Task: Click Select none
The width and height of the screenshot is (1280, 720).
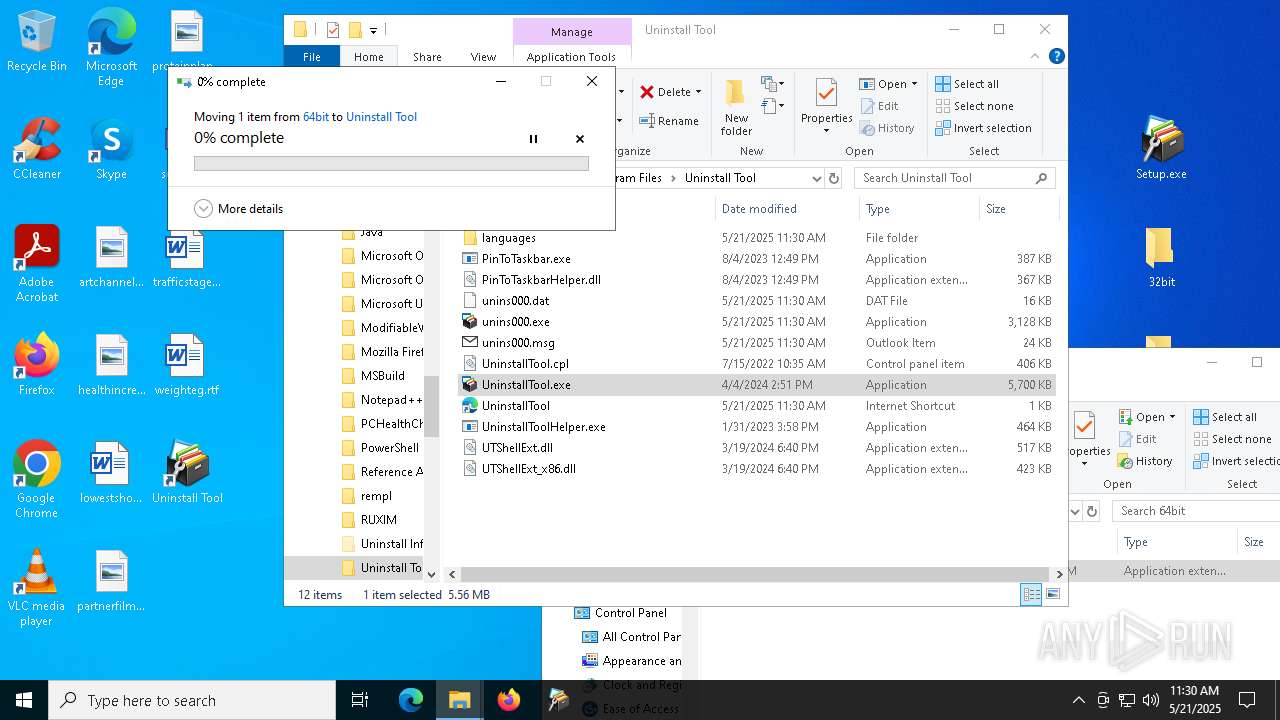Action: coord(974,106)
